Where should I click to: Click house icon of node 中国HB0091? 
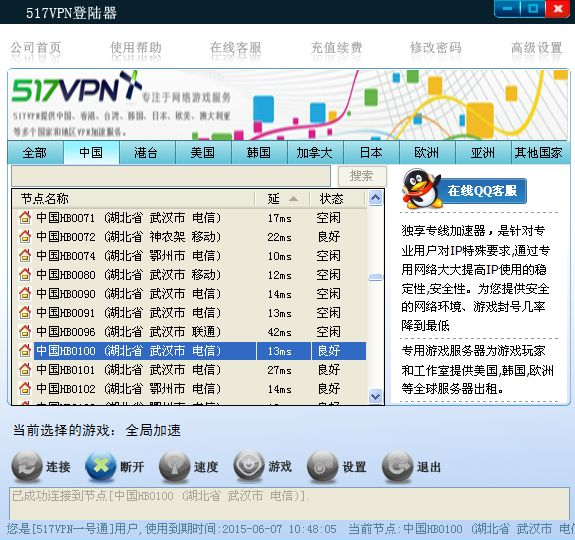tap(25, 313)
